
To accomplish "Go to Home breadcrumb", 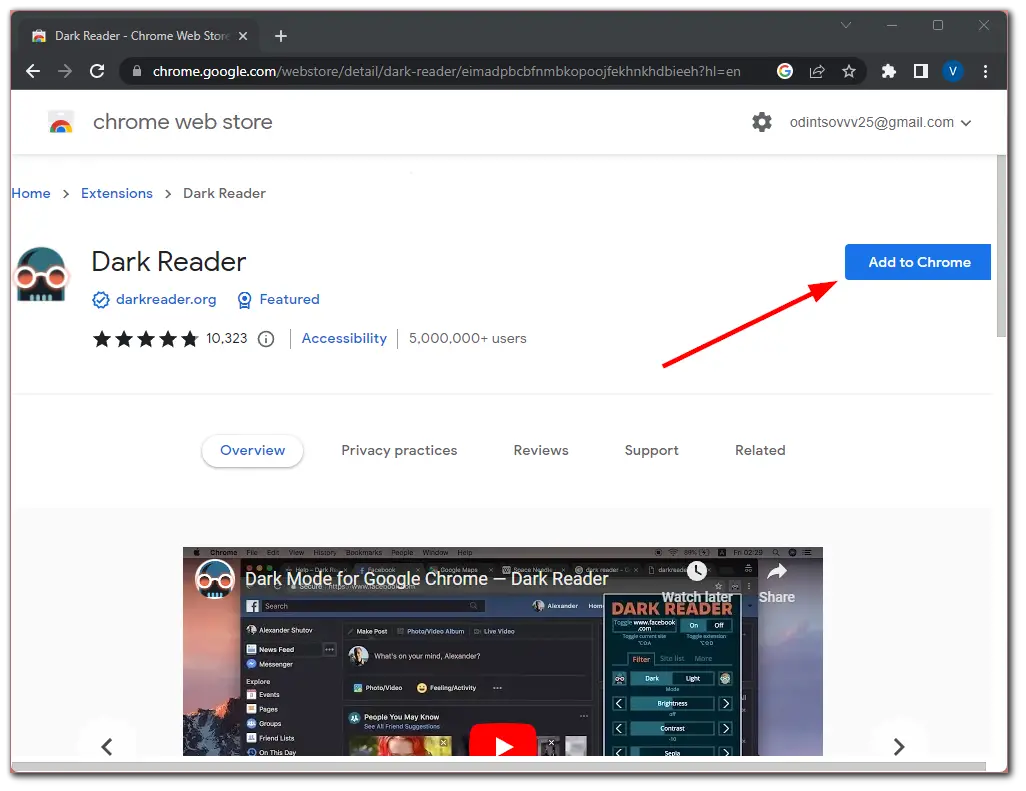I will 31,194.
